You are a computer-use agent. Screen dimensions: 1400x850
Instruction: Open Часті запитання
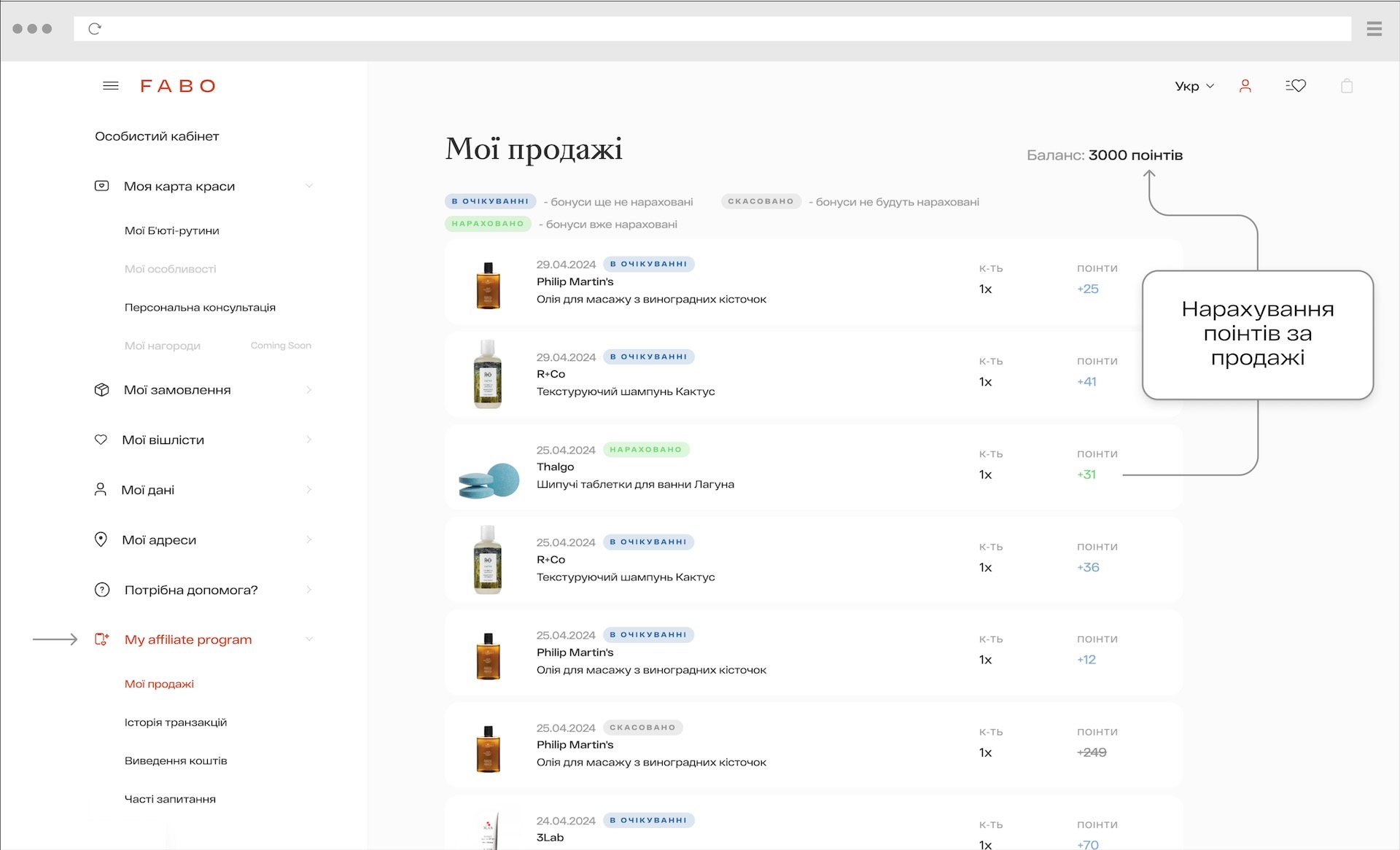[170, 799]
